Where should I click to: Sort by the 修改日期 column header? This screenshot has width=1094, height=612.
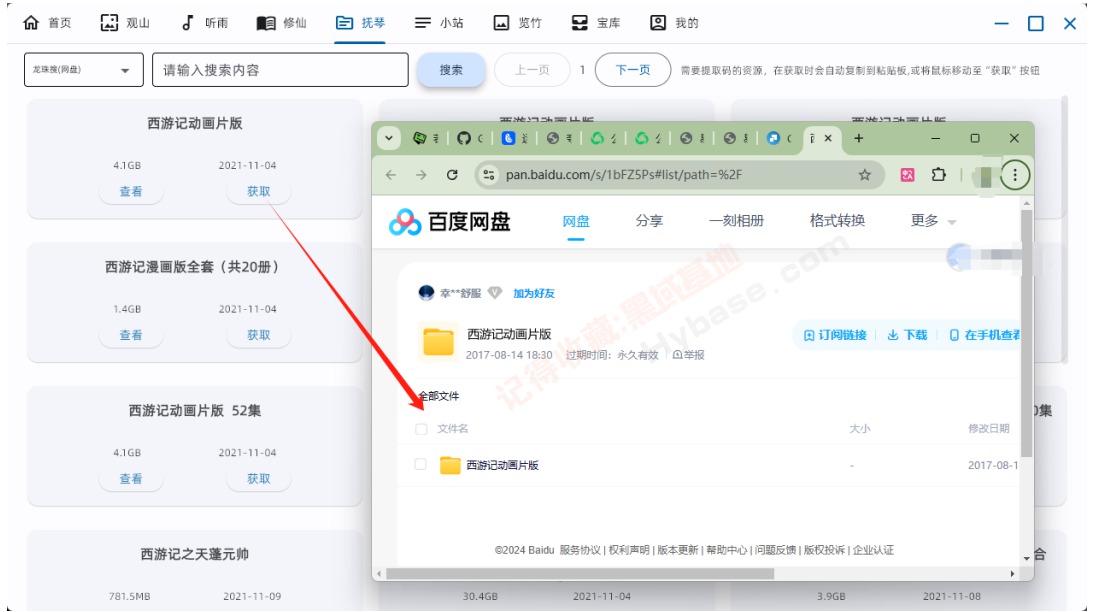point(989,428)
